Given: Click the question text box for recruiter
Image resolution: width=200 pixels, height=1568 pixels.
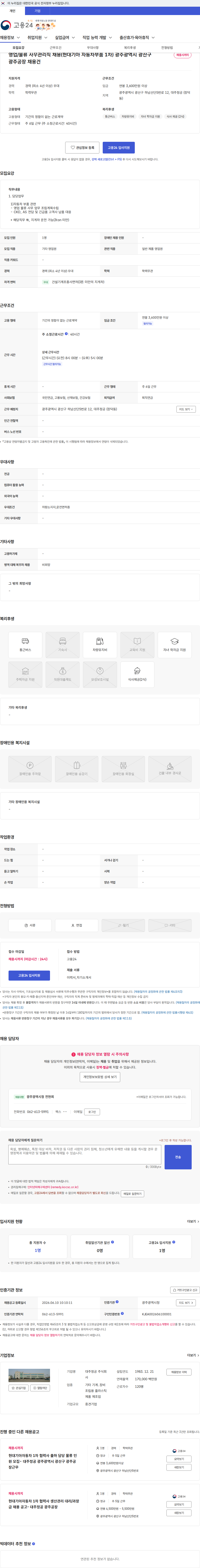Looking at the screenshot, I should pos(85,1155).
